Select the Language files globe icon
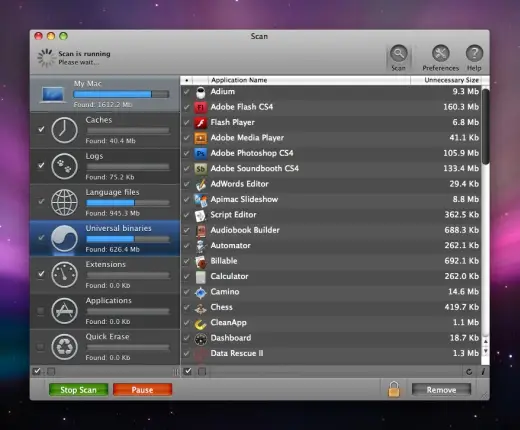The height and width of the screenshot is (430, 520). [x=64, y=202]
